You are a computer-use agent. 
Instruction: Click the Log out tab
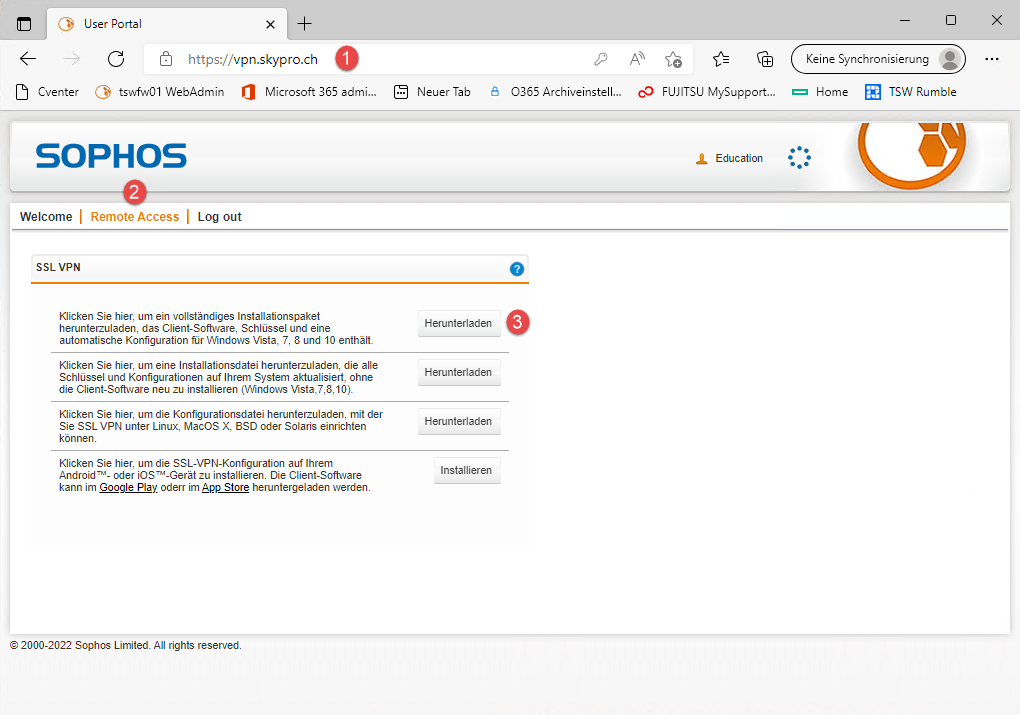click(219, 217)
